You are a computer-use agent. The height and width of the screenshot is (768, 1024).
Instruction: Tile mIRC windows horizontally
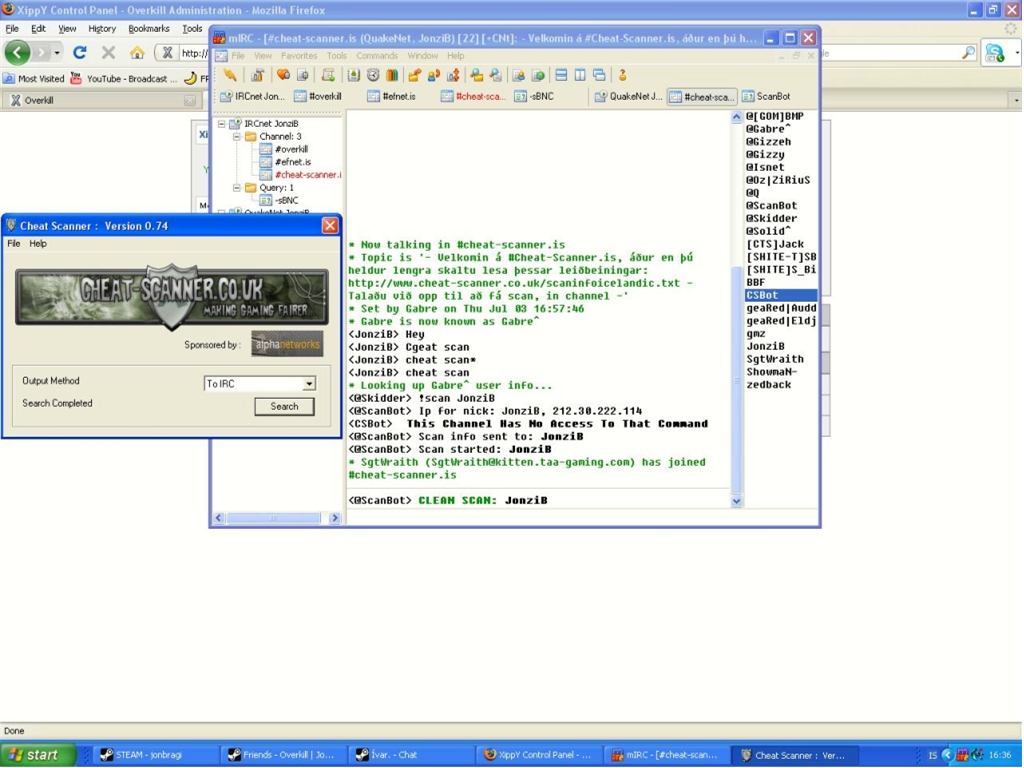pos(560,75)
